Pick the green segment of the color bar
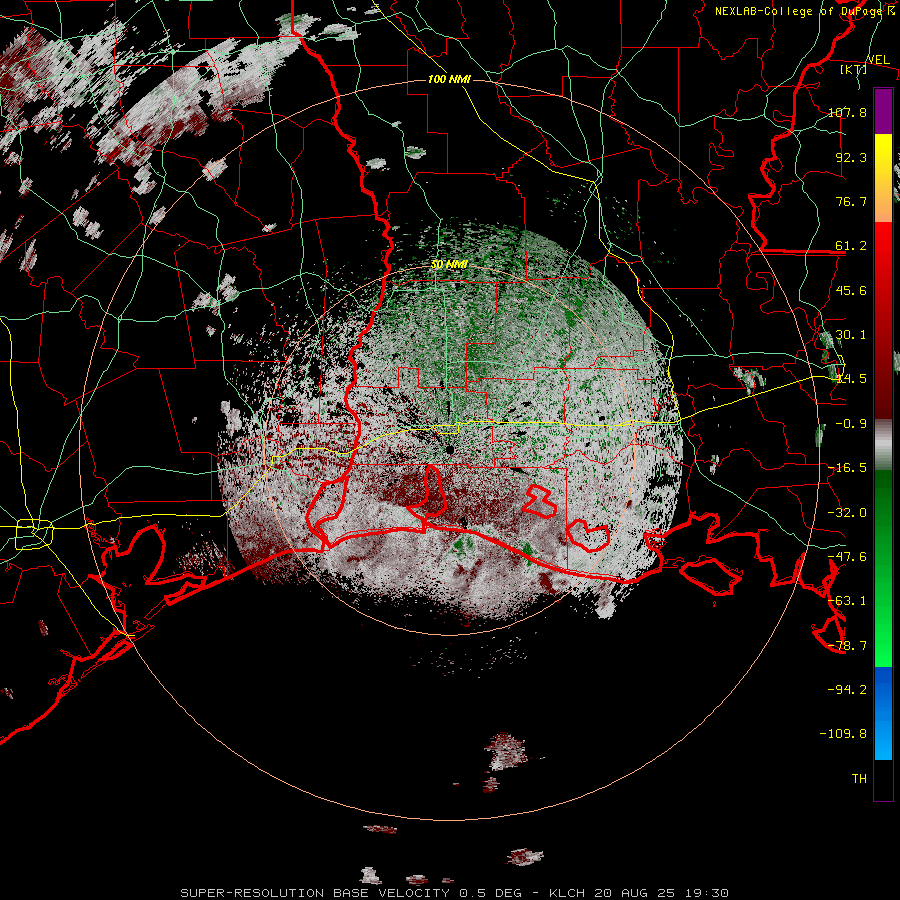Viewport: 900px width, 900px height. [x=883, y=568]
